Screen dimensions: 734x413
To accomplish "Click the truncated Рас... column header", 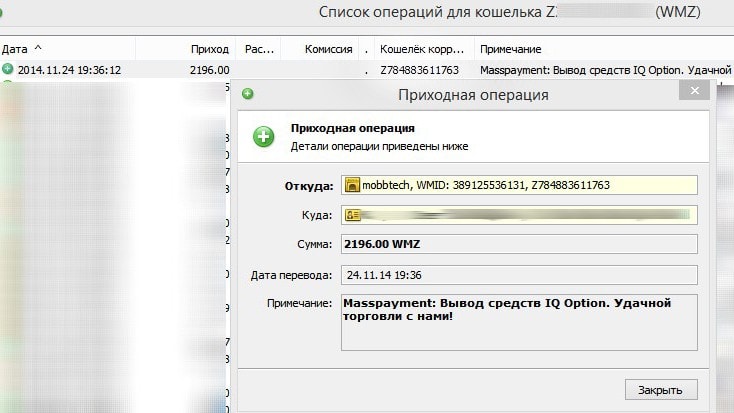I will 259,49.
